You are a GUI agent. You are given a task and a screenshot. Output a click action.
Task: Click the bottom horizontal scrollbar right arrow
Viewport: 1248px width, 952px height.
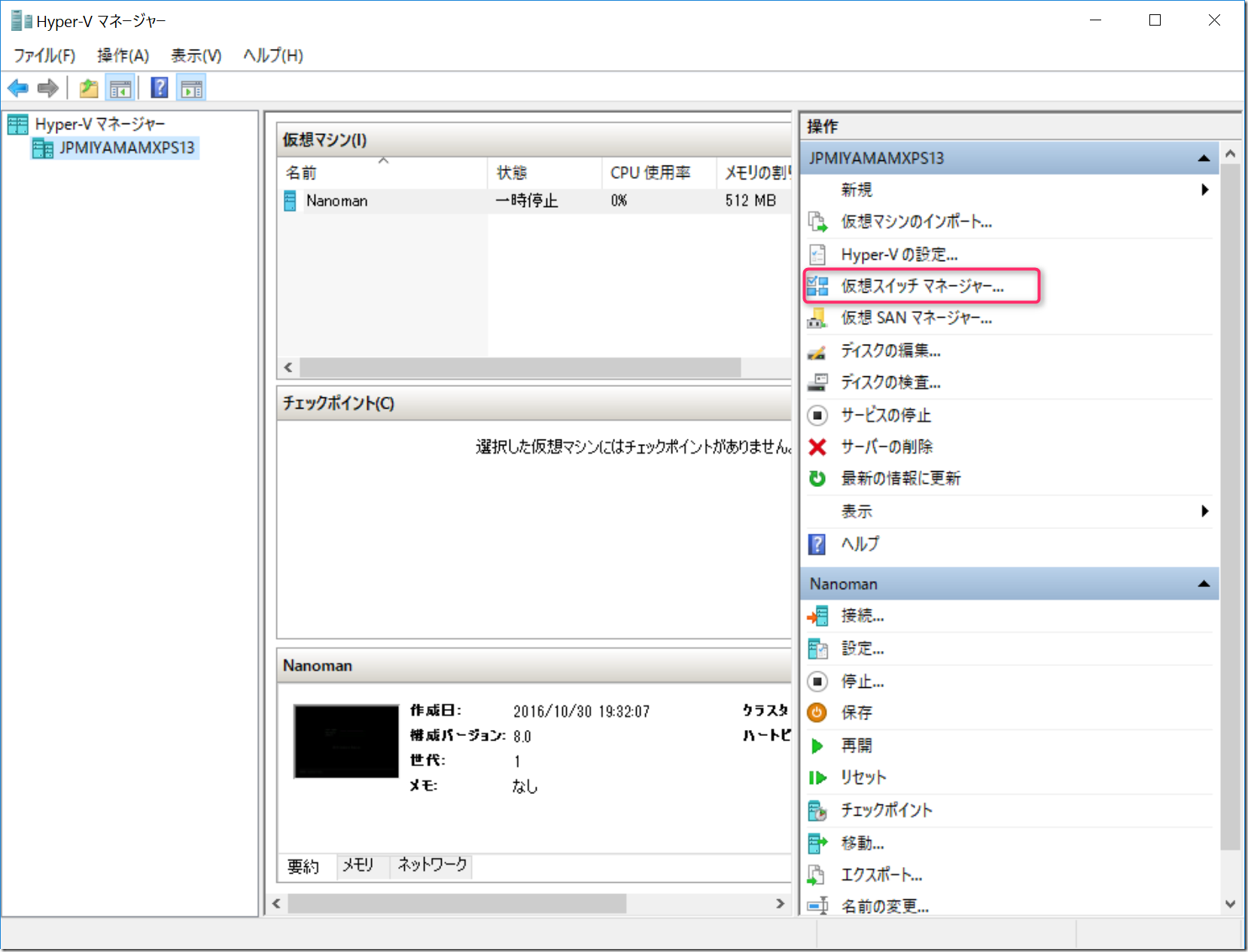click(781, 904)
